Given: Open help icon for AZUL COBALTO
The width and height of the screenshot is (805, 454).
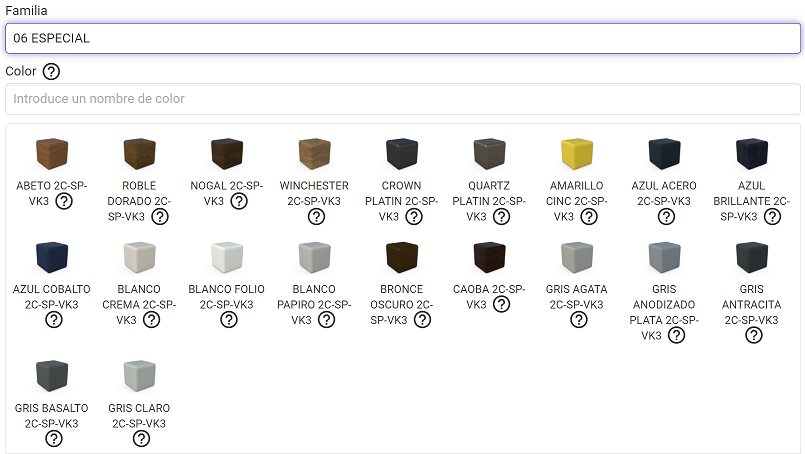Looking at the screenshot, I should click(x=54, y=320).
